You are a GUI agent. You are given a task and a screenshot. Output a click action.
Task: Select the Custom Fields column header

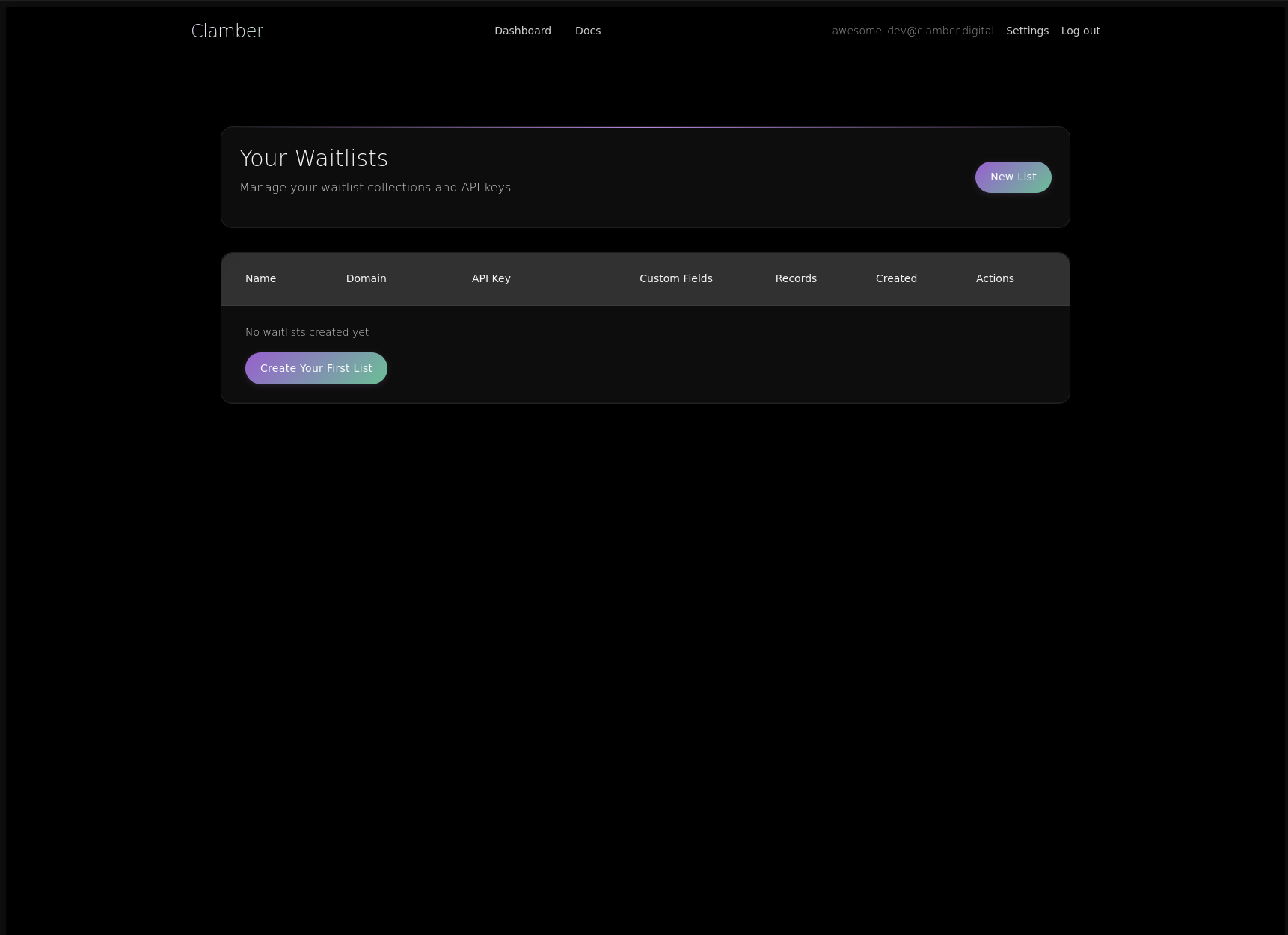click(675, 278)
